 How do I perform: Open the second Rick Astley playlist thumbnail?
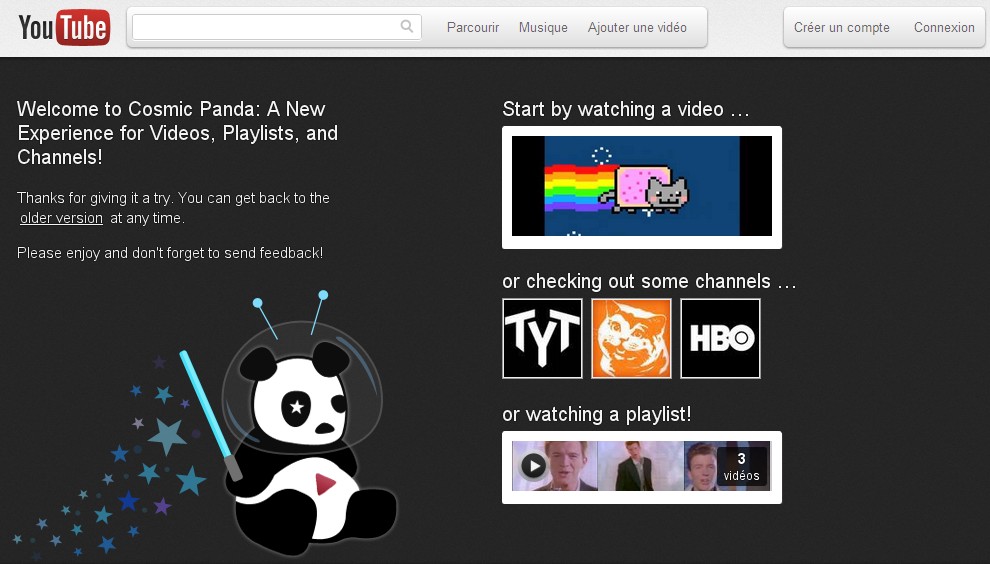coord(641,467)
